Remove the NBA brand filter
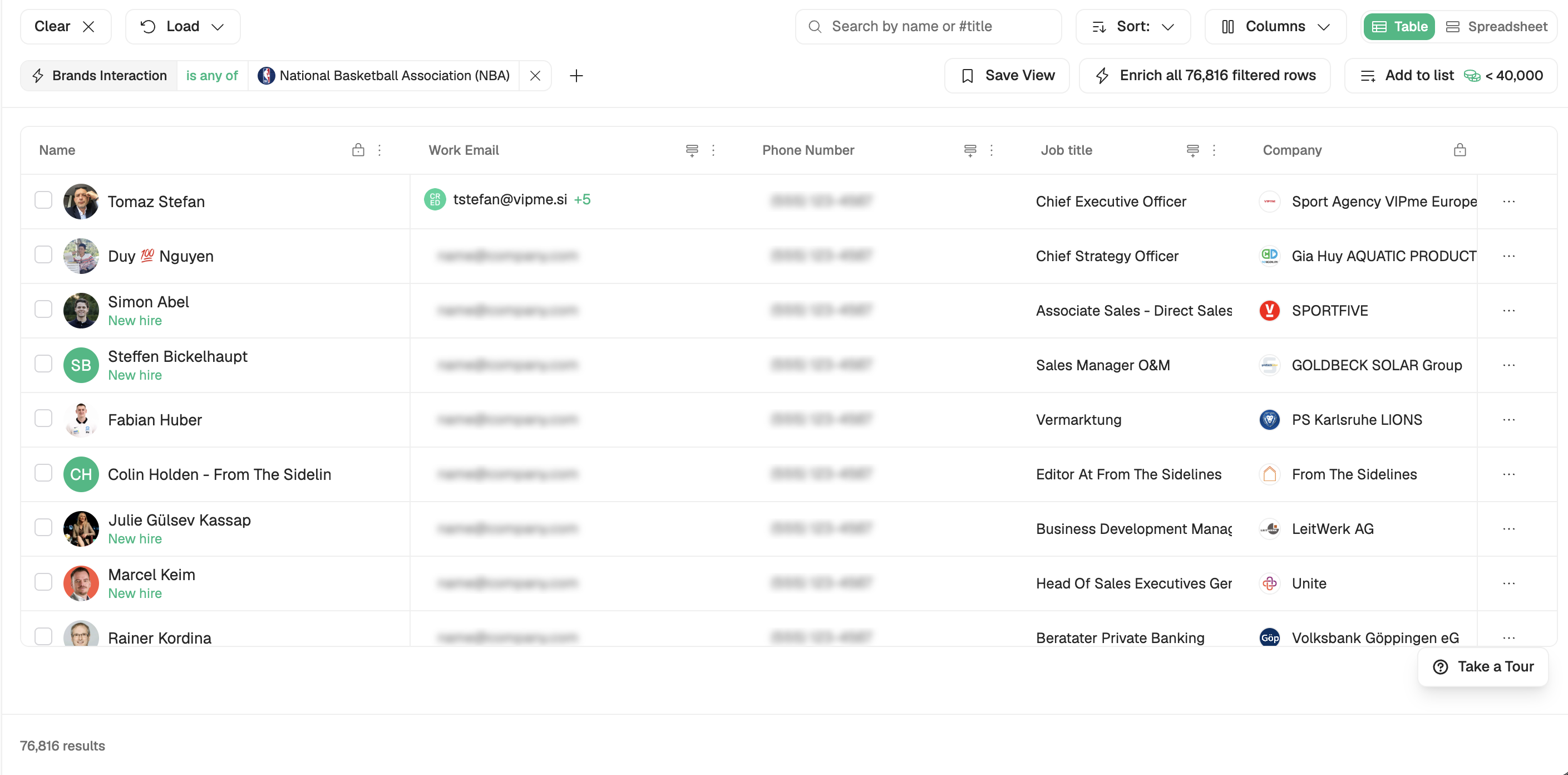Screen dimensions: 1568x775 (535, 76)
